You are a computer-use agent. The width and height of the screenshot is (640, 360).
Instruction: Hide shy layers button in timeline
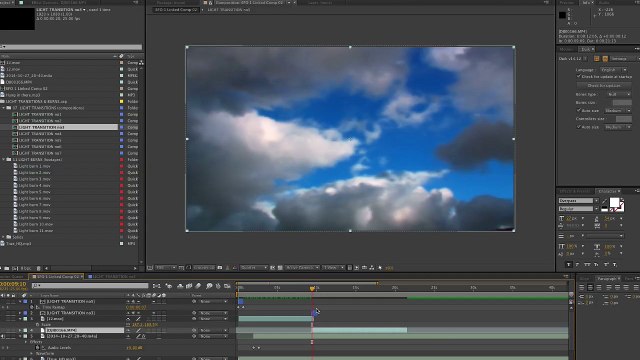(x=180, y=286)
